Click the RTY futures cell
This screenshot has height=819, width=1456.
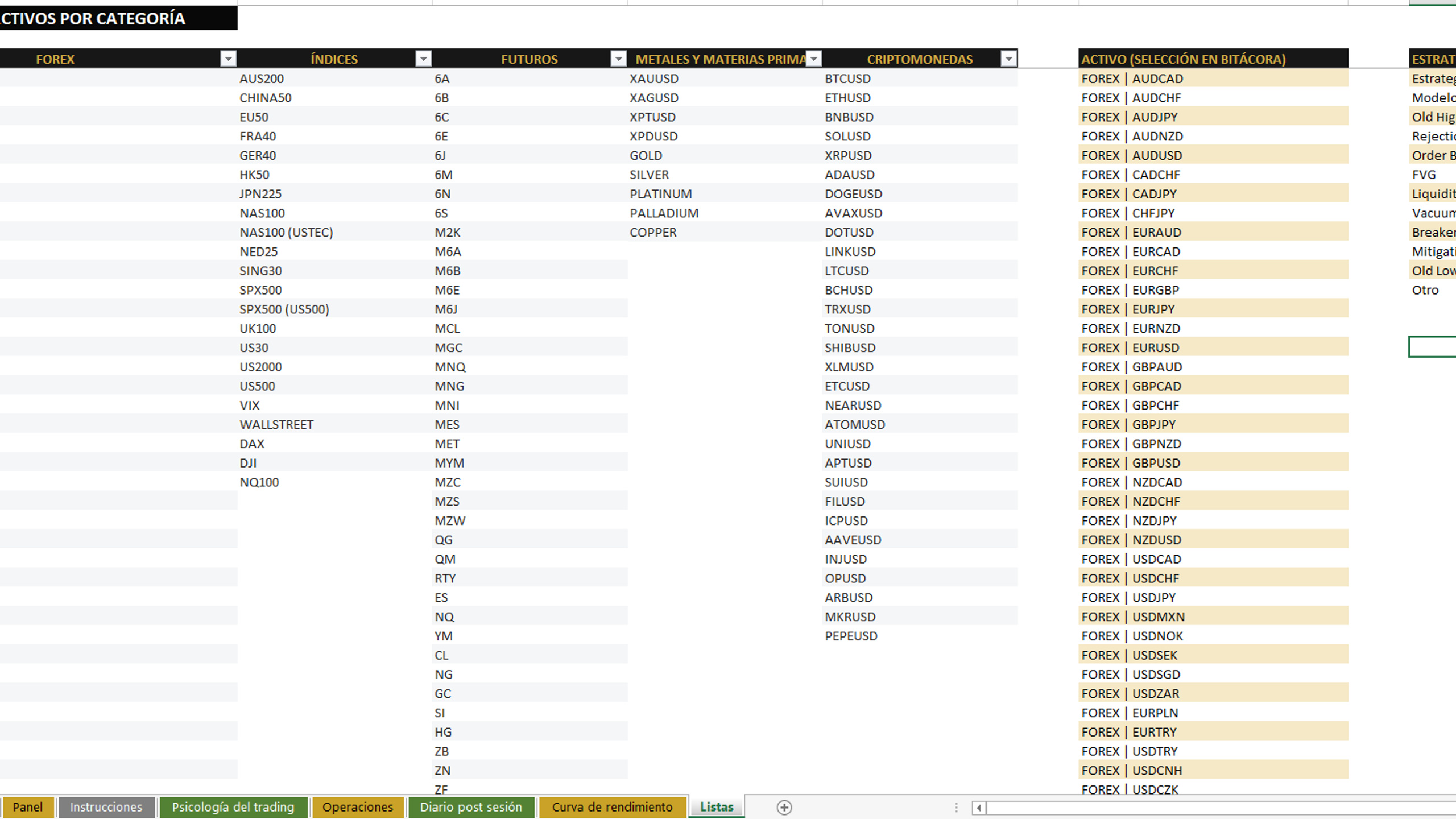[530, 578]
